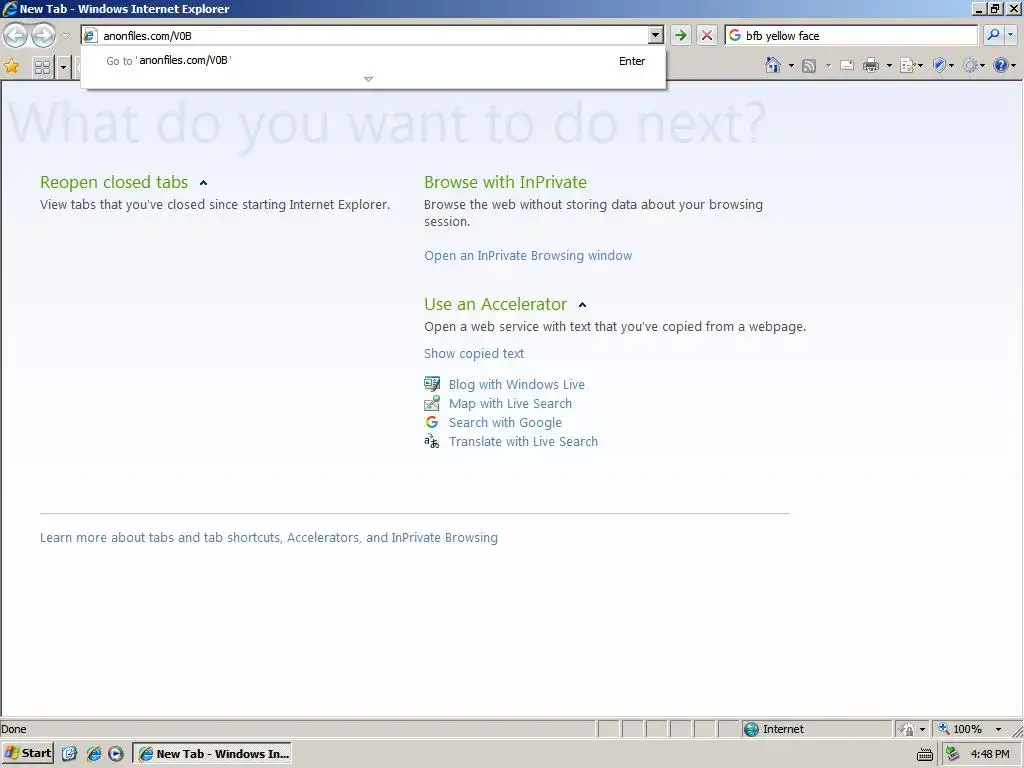Click the Print icon
Image resolution: width=1024 pixels, height=768 pixels.
coord(871,65)
